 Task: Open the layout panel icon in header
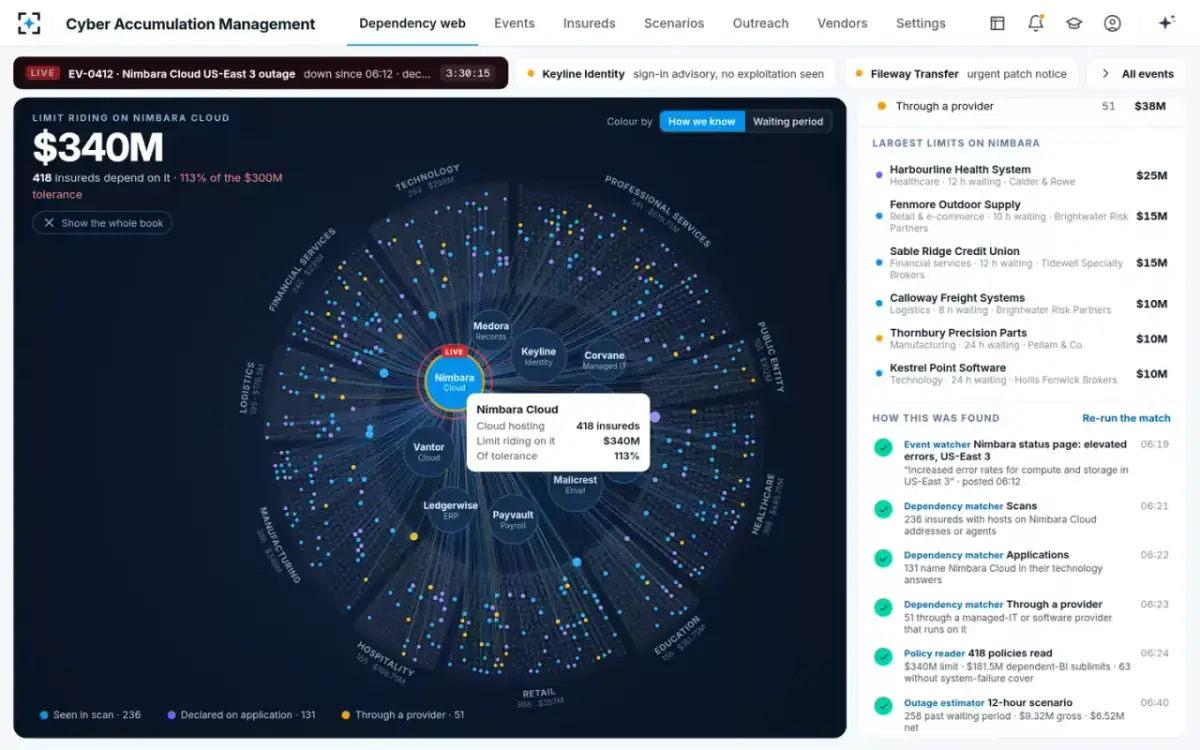[x=997, y=23]
